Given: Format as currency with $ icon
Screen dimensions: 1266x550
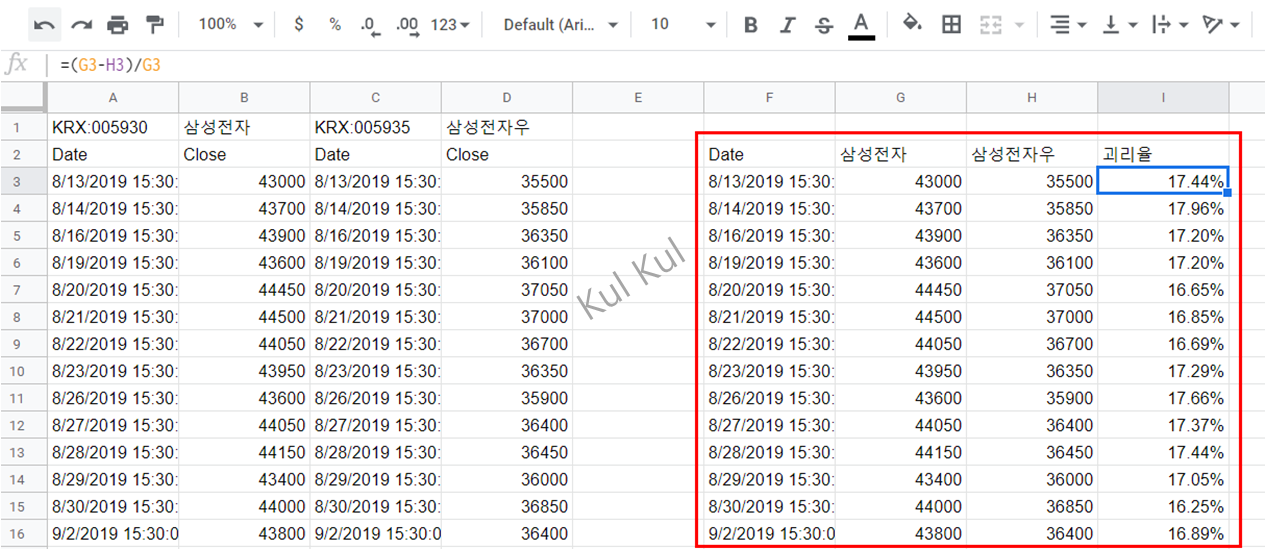Looking at the screenshot, I should coord(299,25).
